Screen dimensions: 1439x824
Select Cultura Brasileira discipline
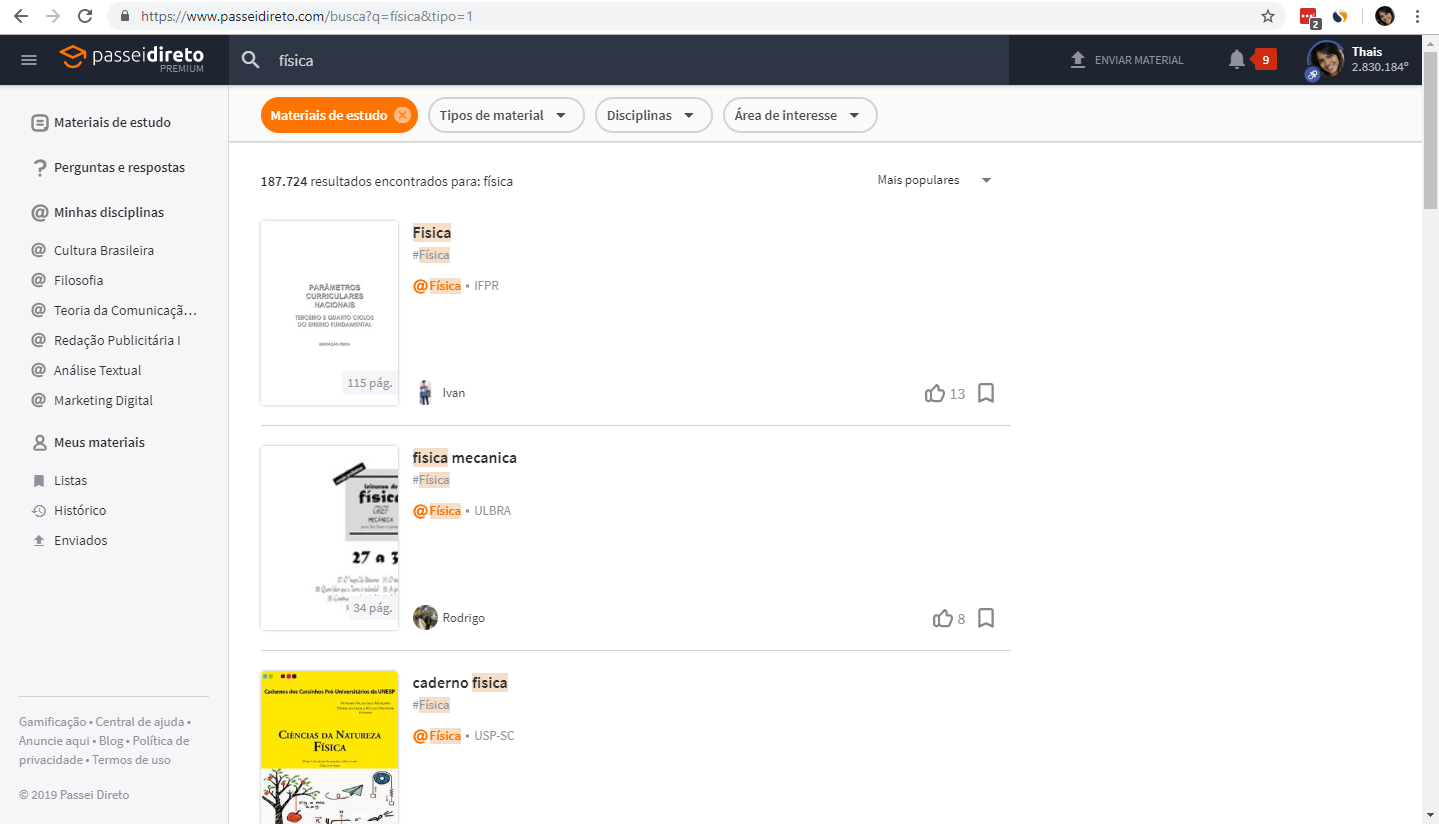tap(104, 251)
